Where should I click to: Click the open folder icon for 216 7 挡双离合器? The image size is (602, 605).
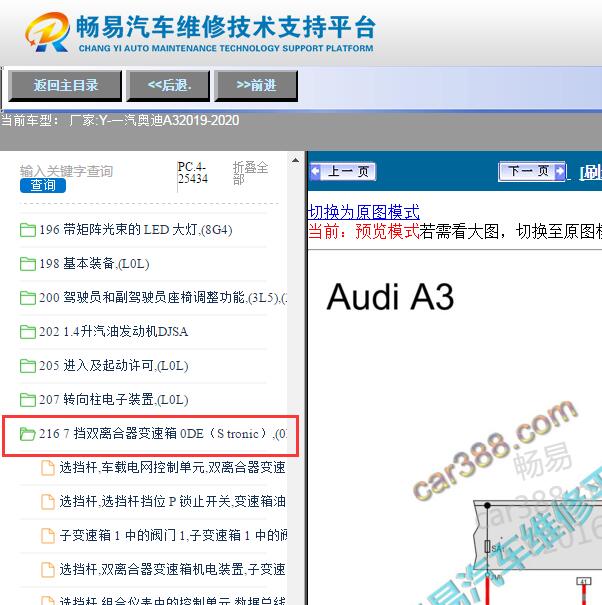(x=28, y=434)
